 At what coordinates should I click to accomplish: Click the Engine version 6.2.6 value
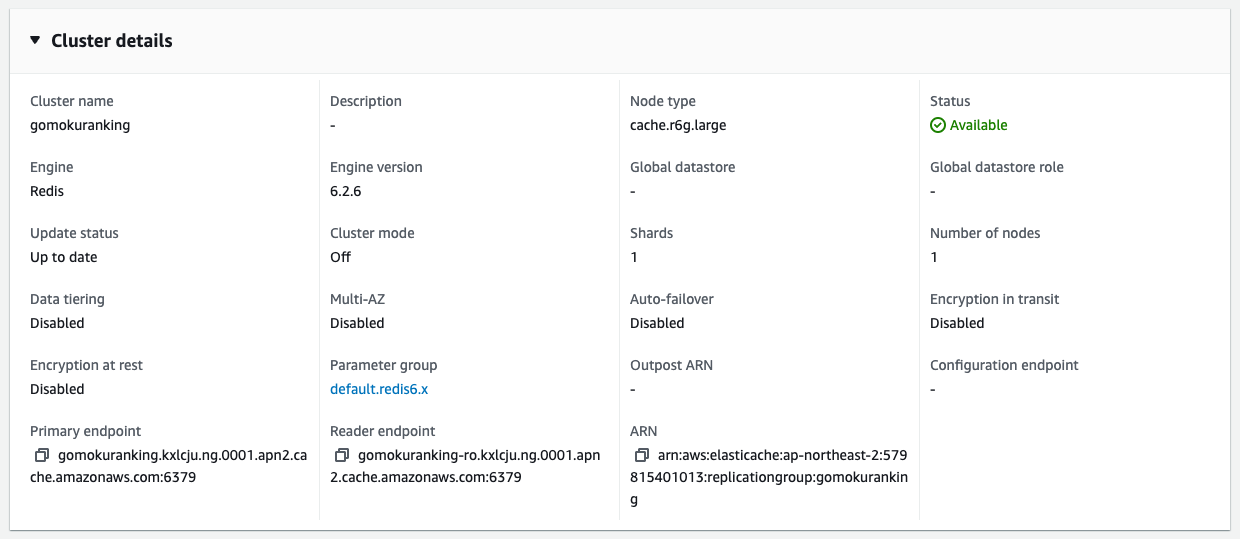pos(345,191)
